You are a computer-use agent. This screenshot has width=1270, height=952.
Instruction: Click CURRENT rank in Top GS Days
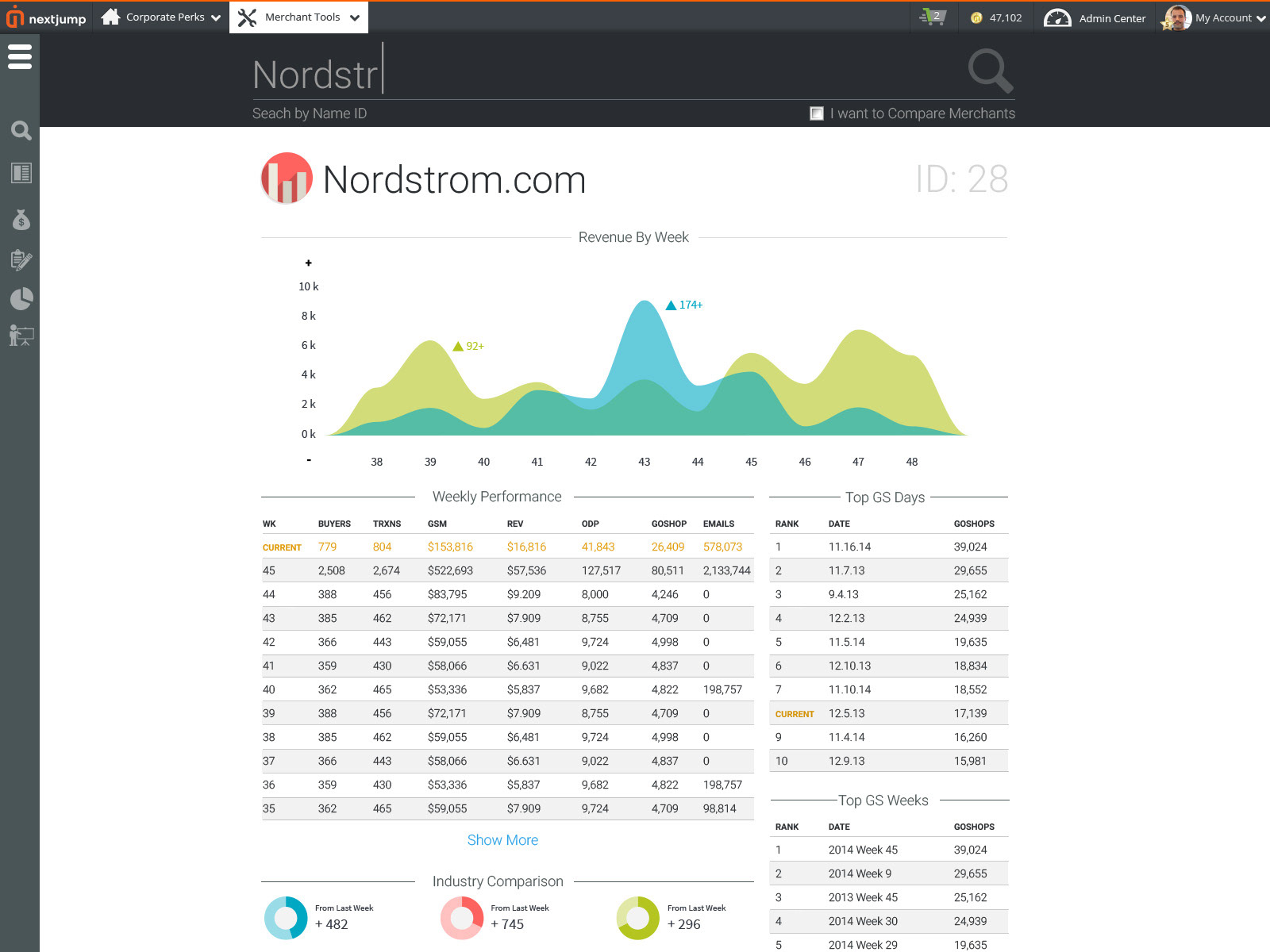click(795, 714)
